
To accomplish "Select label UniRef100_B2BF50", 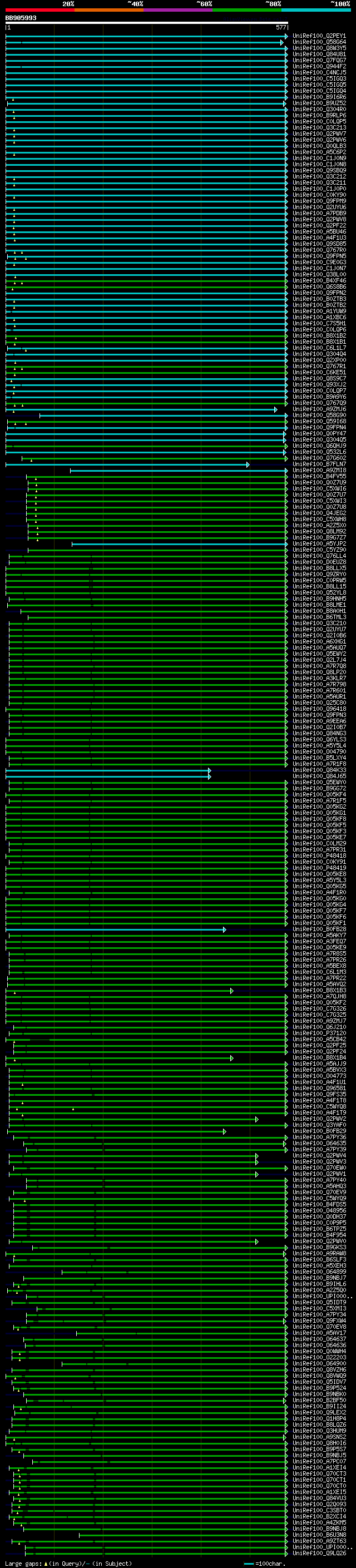I will tap(319, 1400).
